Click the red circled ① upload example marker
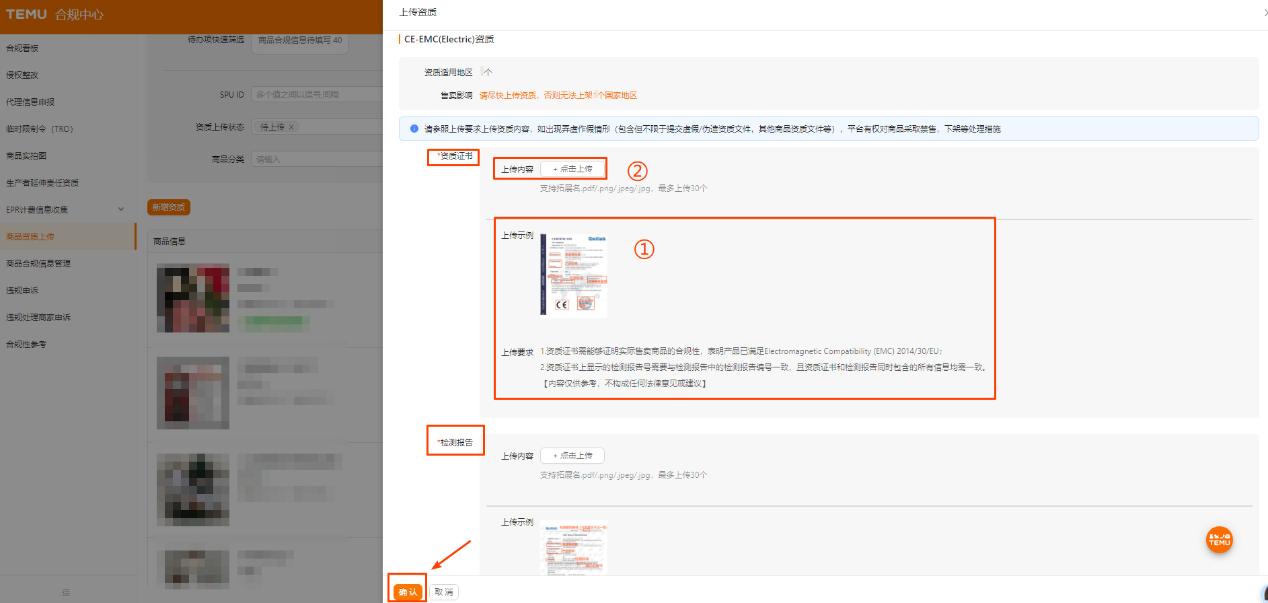Screen dimensions: 1268x603 [643, 249]
